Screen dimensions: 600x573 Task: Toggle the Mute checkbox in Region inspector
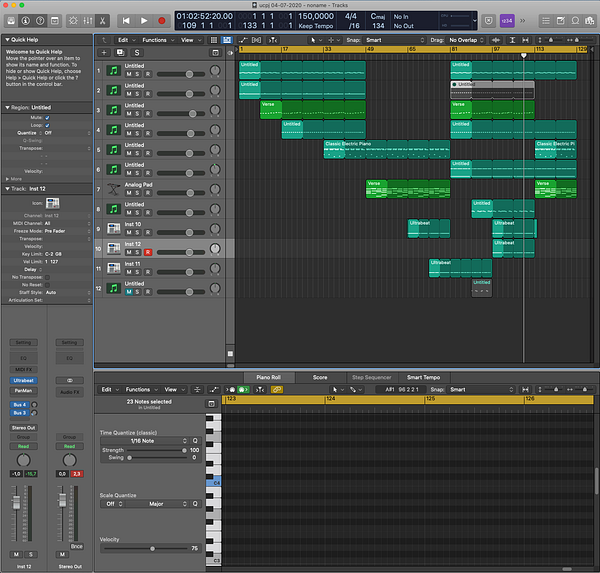47,117
